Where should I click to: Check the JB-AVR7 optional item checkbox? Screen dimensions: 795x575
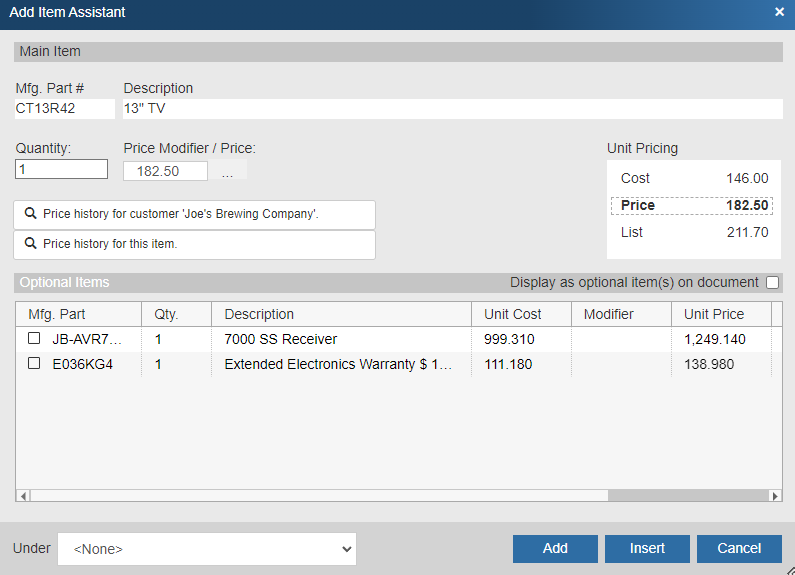(34, 339)
